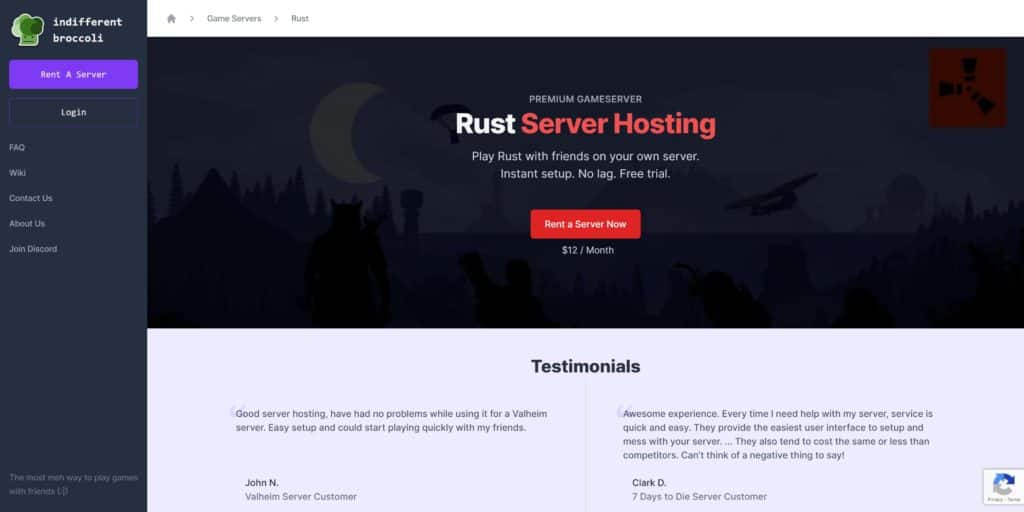Image resolution: width=1024 pixels, height=512 pixels.
Task: Open the indifferent broccoli site title
Action: [x=88, y=30]
